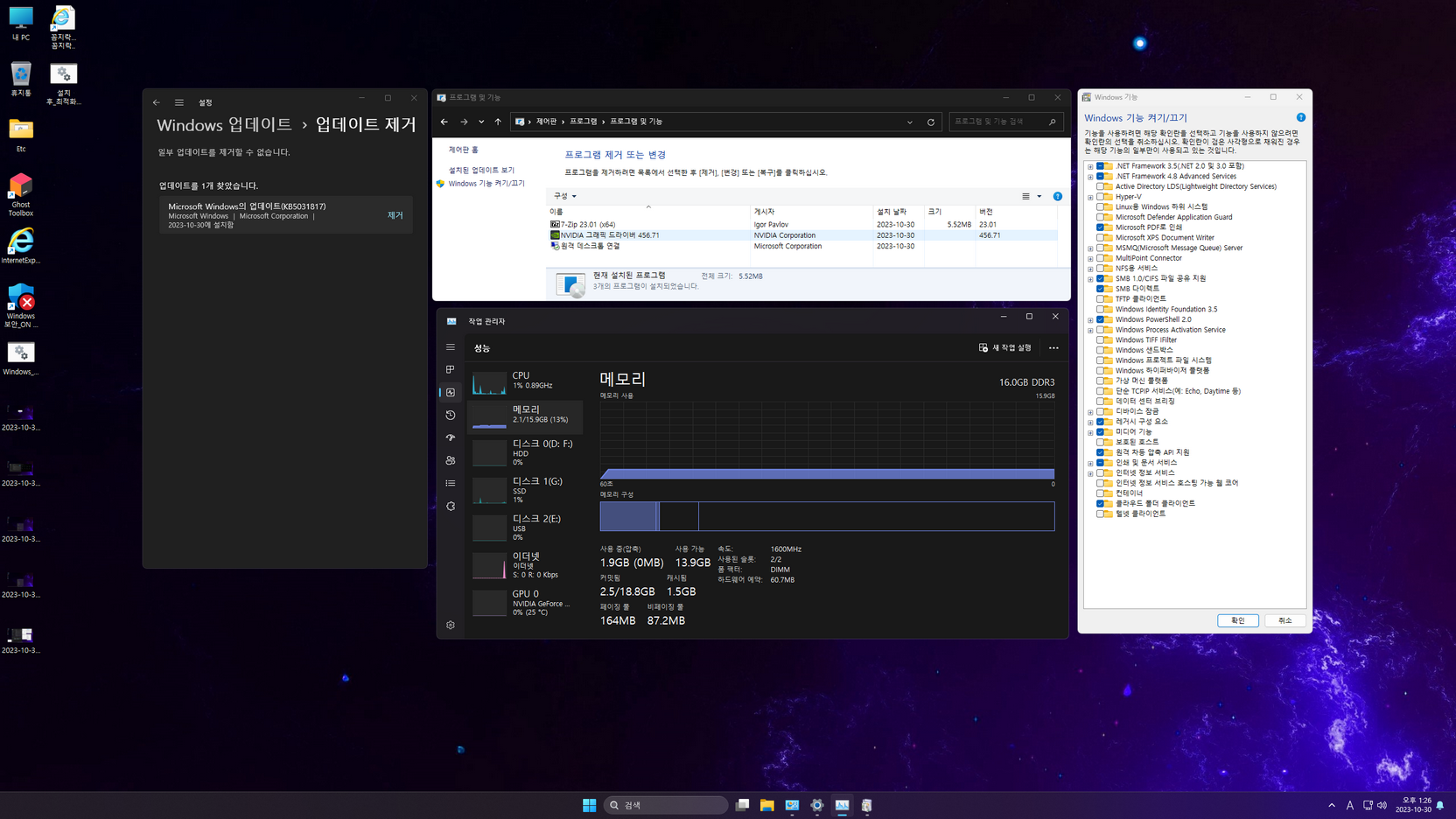Select Performance page icon in Task Manager

tap(451, 393)
